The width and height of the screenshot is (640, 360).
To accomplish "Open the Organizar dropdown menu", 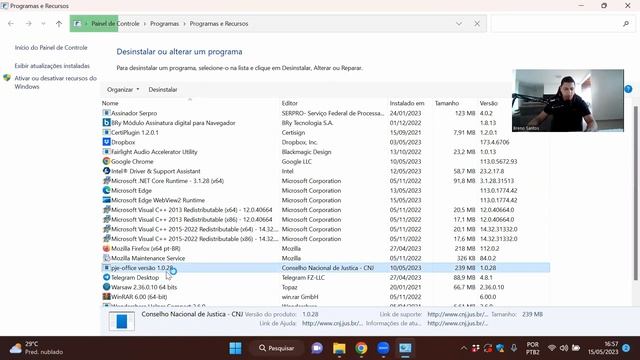I will click(x=123, y=89).
